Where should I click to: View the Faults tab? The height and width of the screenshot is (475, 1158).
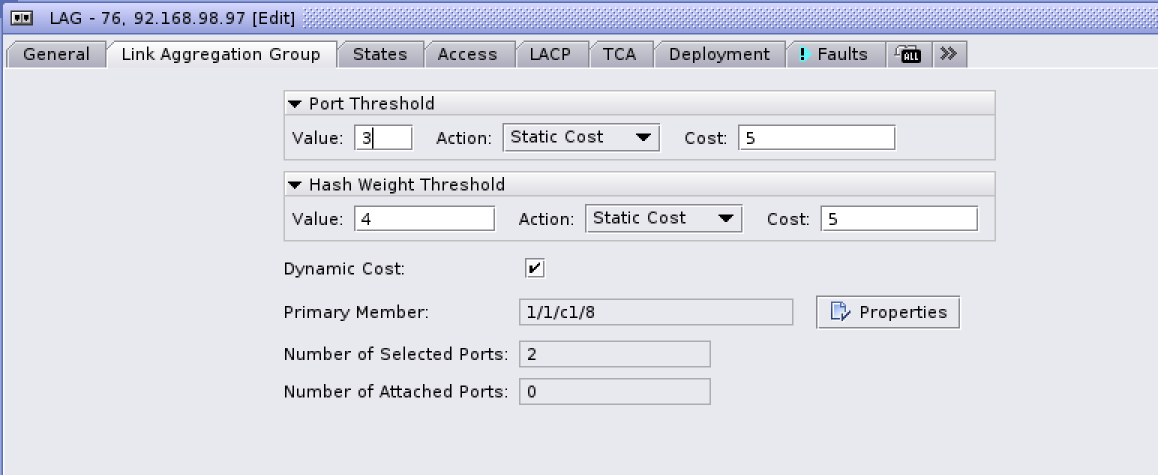pos(835,55)
